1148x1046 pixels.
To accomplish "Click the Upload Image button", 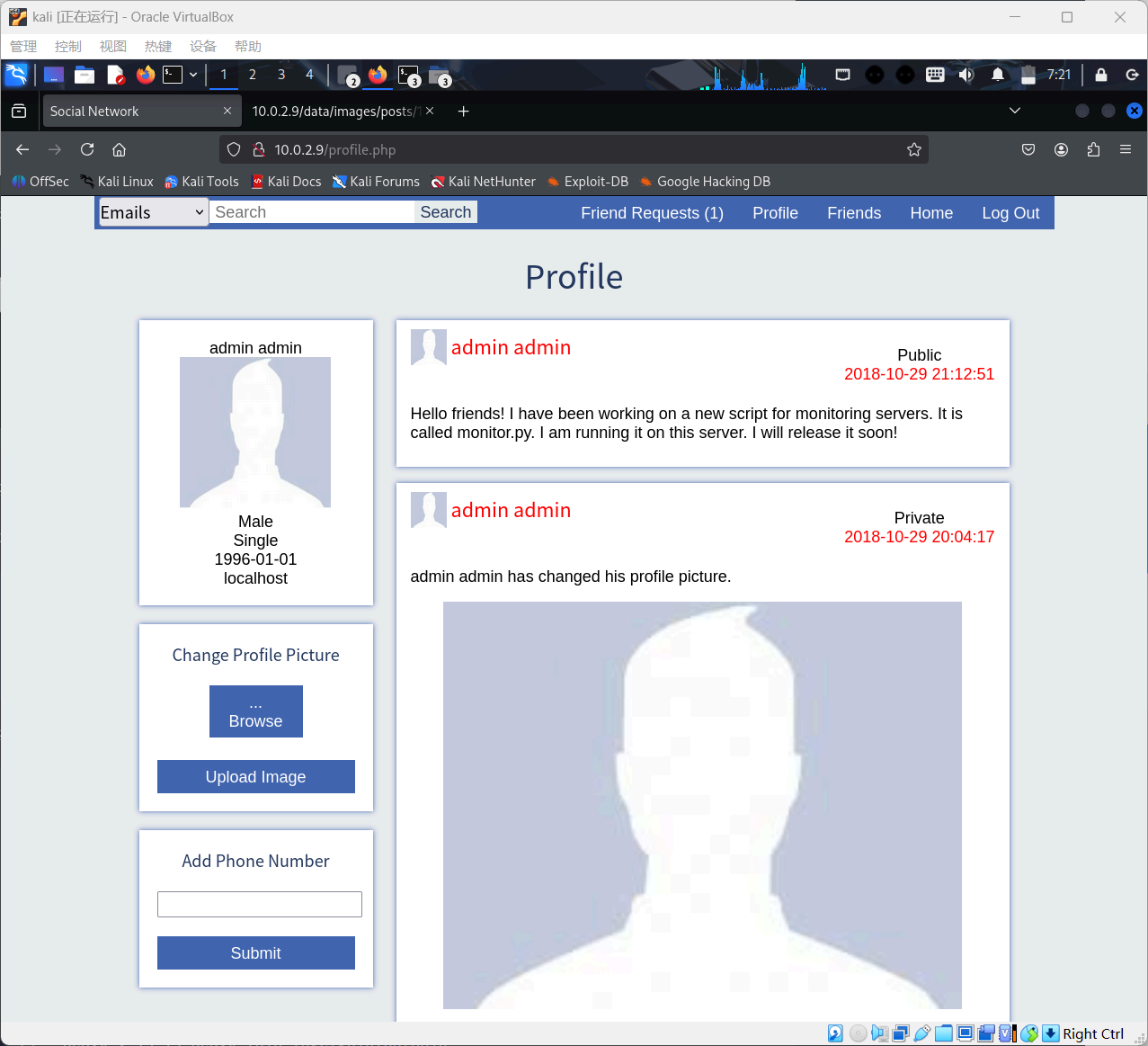I will pos(255,776).
